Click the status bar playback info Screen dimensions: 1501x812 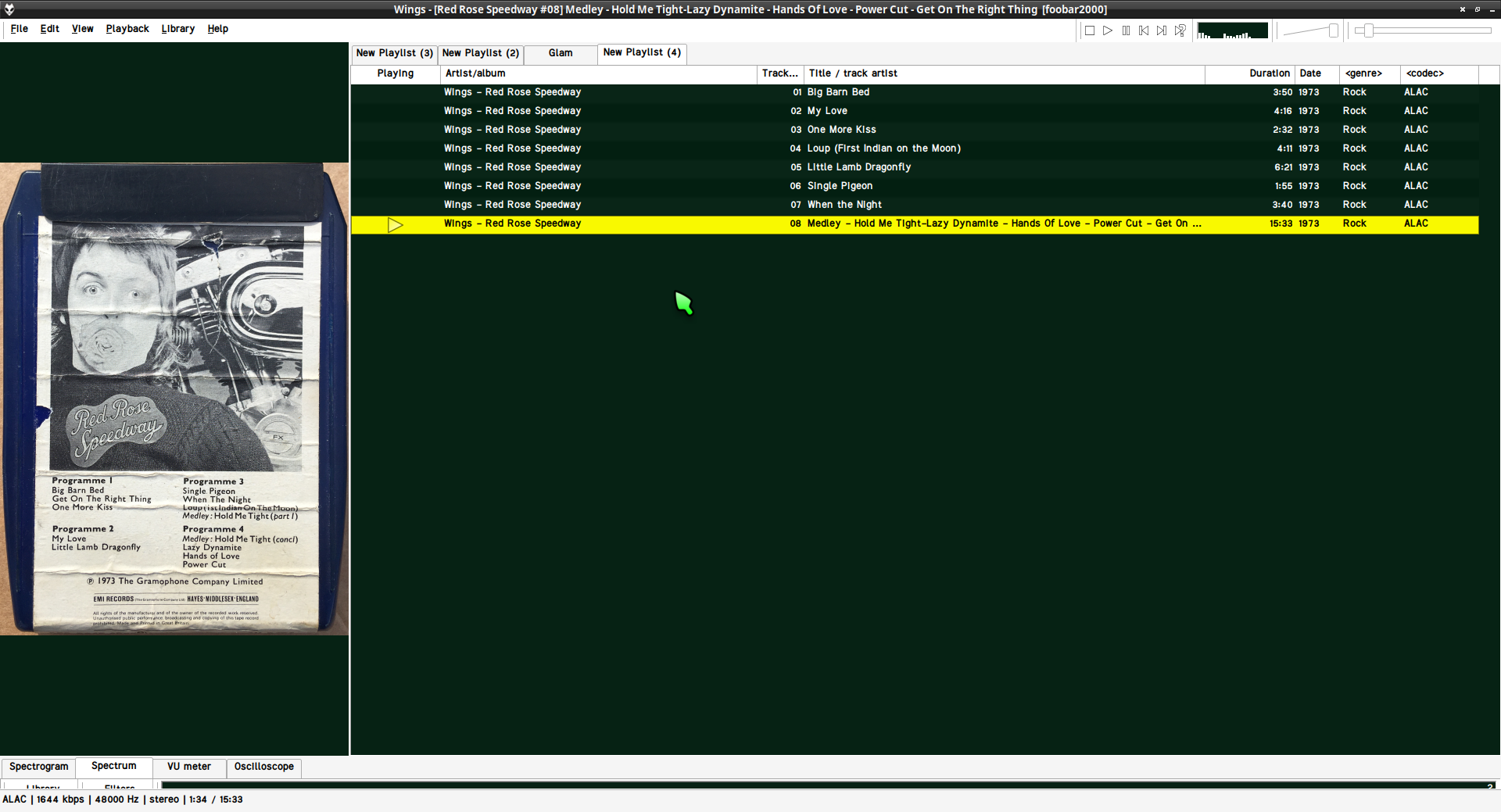pos(123,799)
